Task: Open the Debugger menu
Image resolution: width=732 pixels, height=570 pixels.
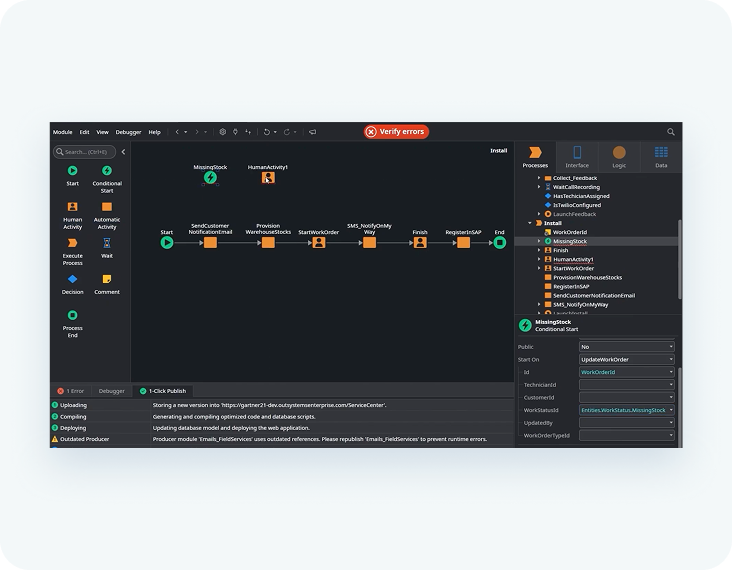Action: coord(128,132)
